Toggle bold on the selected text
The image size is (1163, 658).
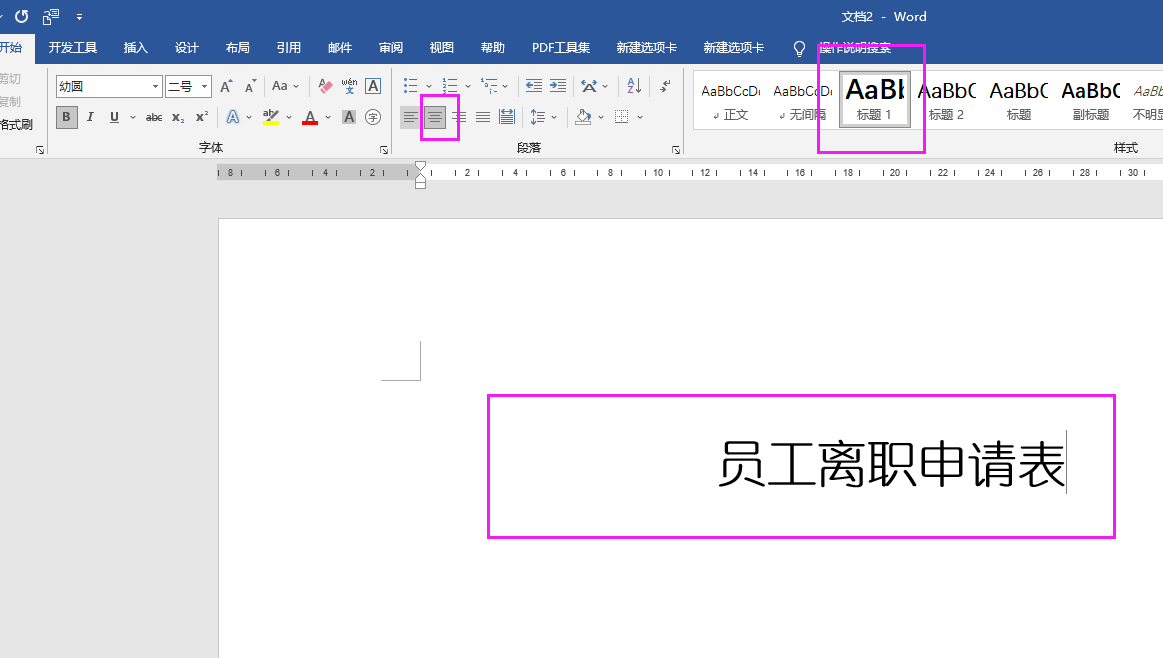66,117
